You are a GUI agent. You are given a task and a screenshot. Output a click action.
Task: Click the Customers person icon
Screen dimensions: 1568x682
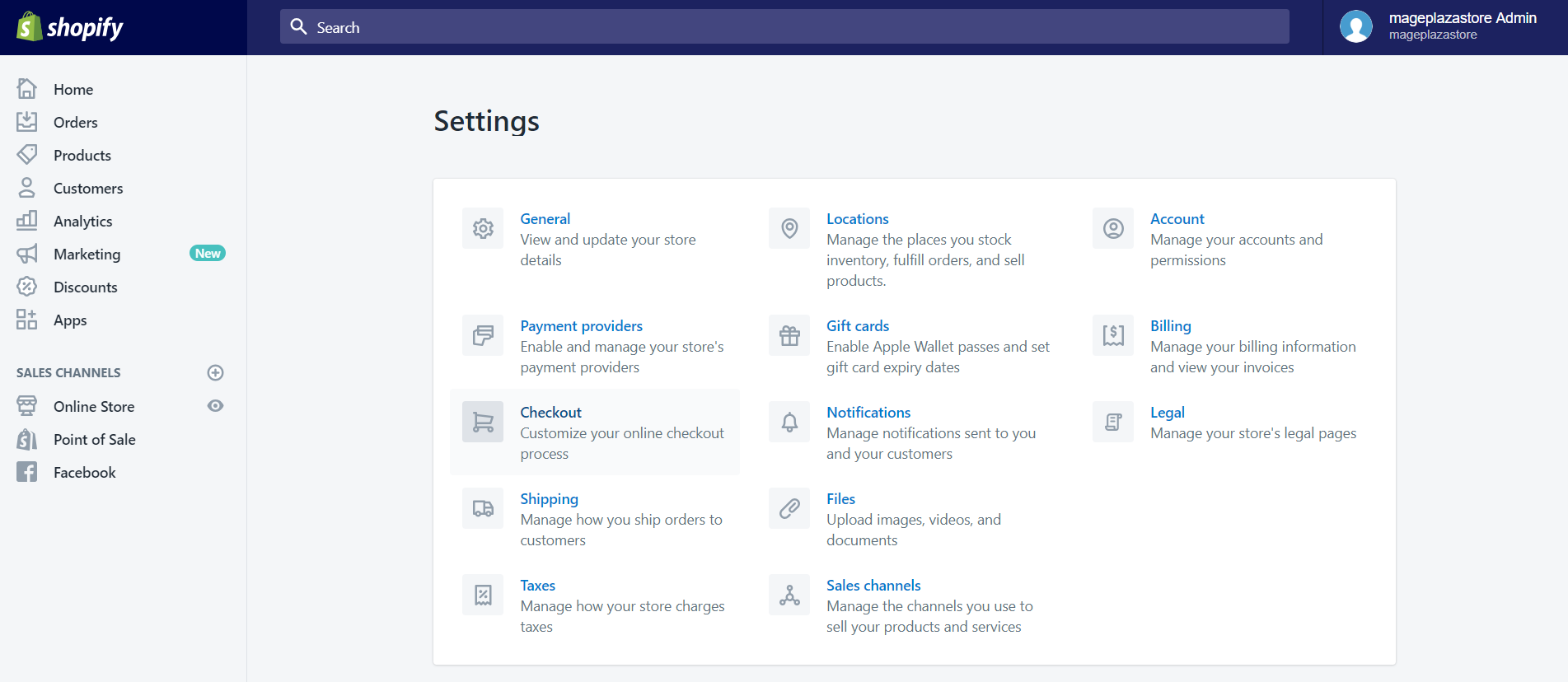(26, 188)
